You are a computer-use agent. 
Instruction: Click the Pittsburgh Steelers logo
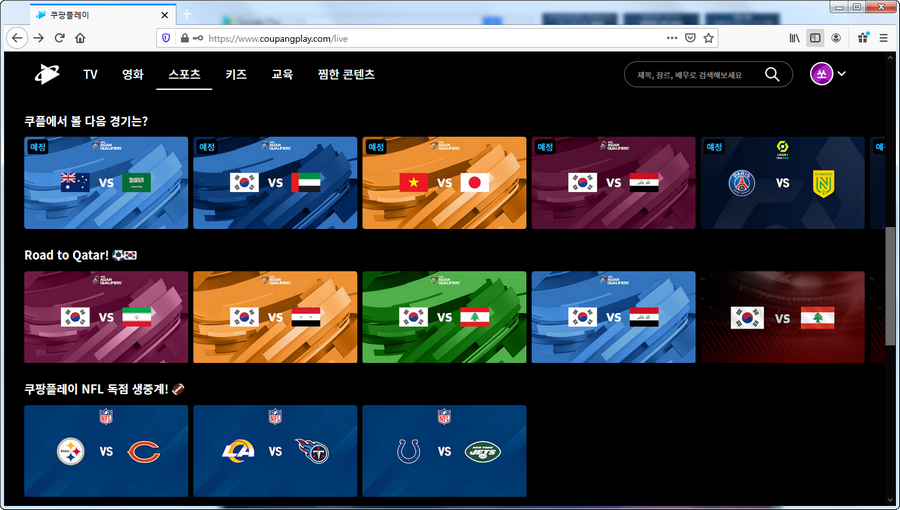[x=71, y=451]
